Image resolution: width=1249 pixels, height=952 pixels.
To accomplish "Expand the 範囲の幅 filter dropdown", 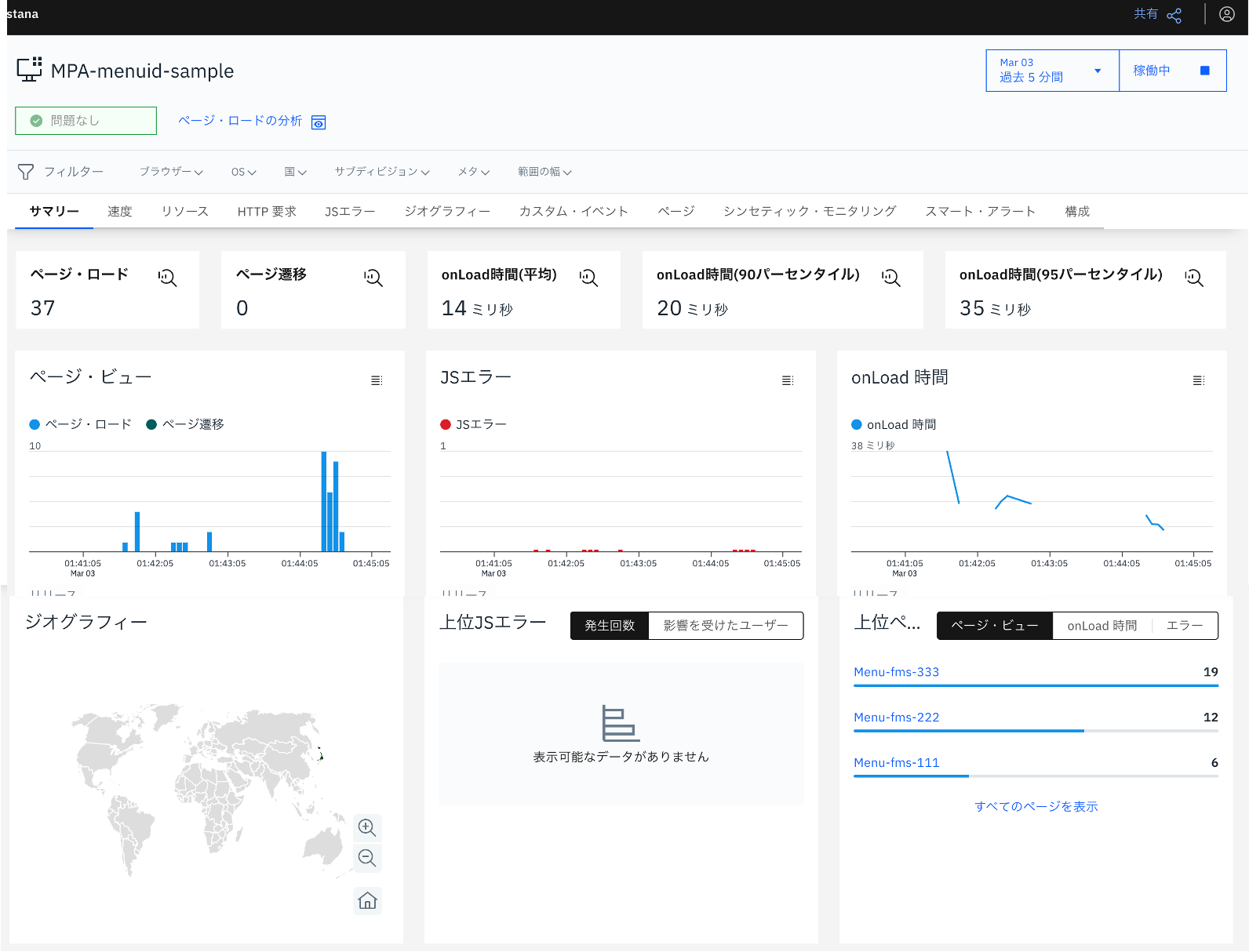I will point(544,172).
